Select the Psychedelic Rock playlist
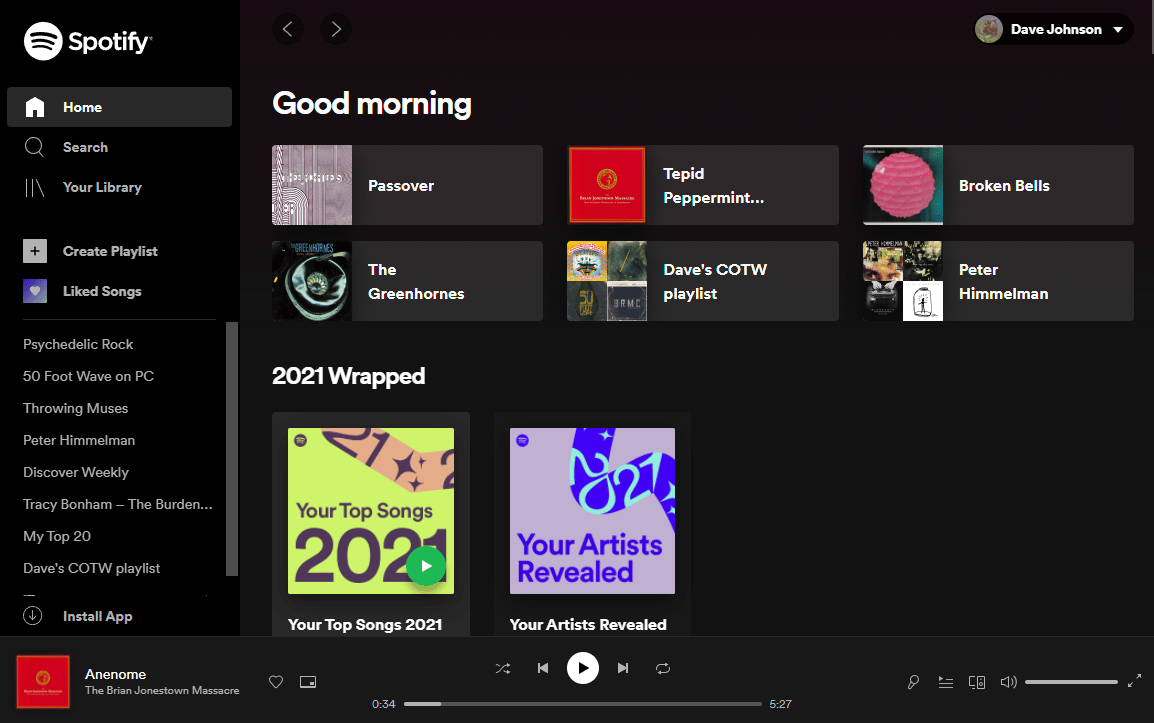 coord(78,344)
